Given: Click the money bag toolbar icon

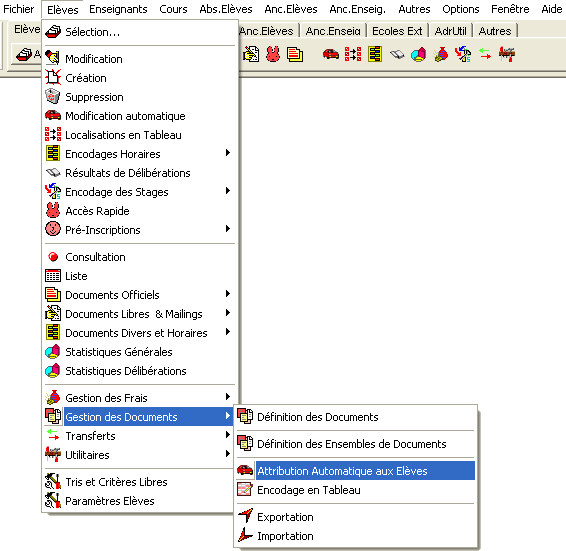Looking at the screenshot, I should tap(441, 54).
